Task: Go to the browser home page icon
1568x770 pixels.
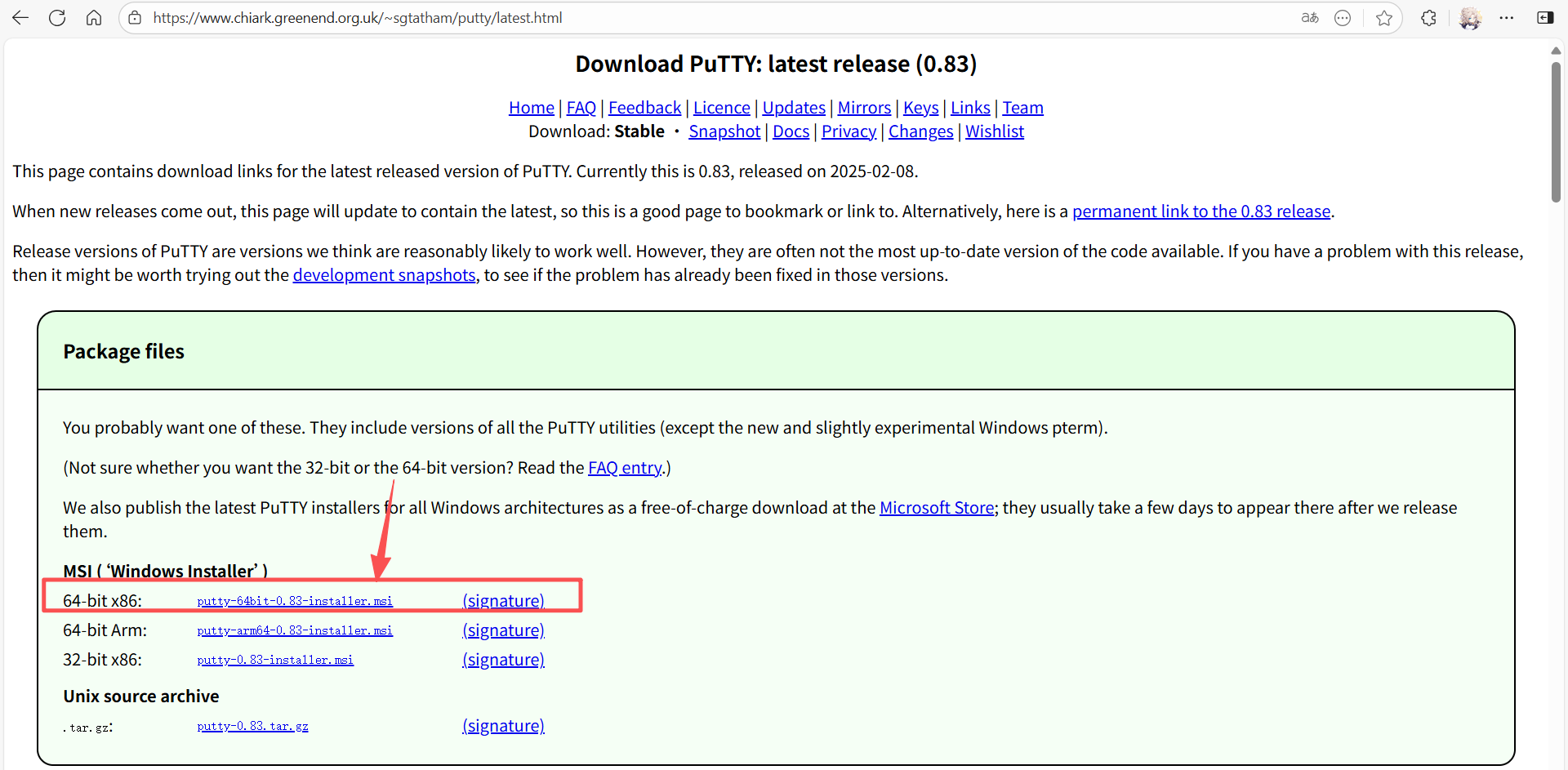Action: [94, 18]
